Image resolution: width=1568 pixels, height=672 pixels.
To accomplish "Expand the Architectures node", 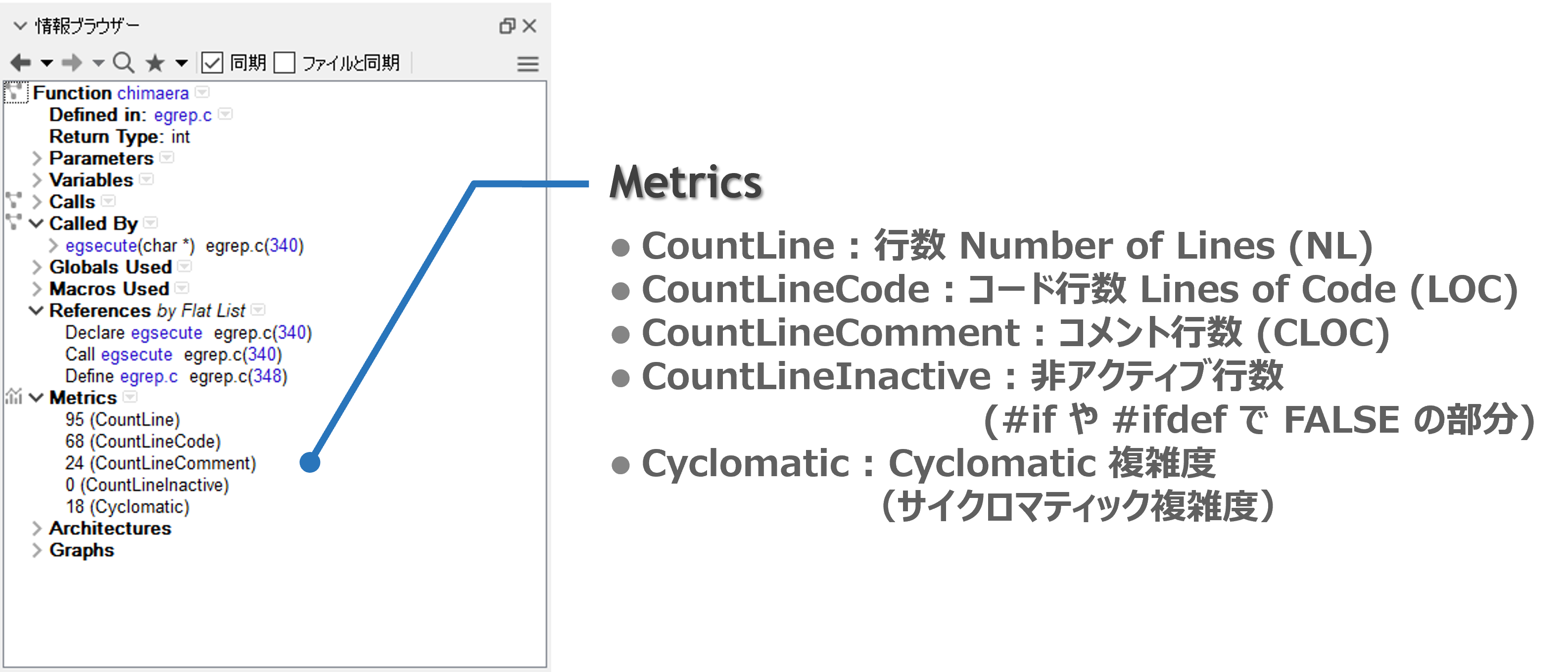I will tap(37, 529).
